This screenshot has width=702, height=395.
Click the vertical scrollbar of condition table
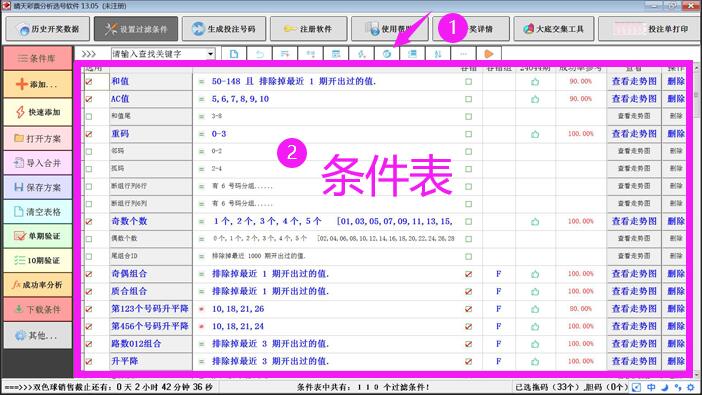pos(696,219)
